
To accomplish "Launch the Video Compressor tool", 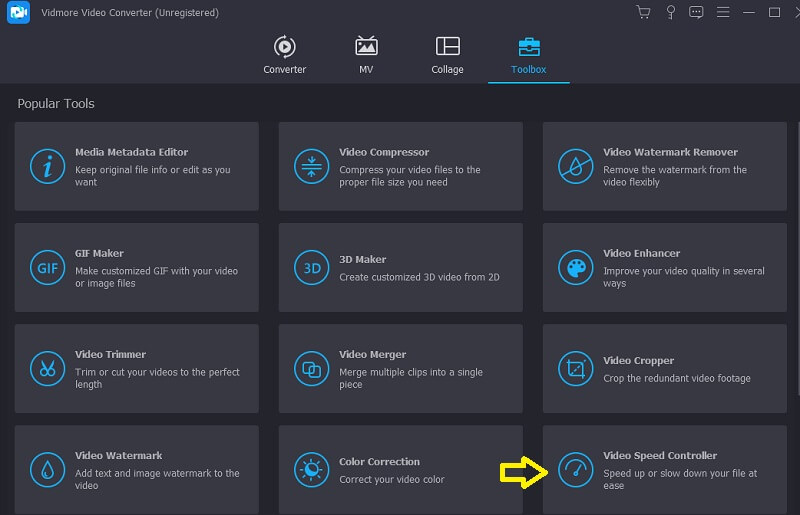I will 400,167.
